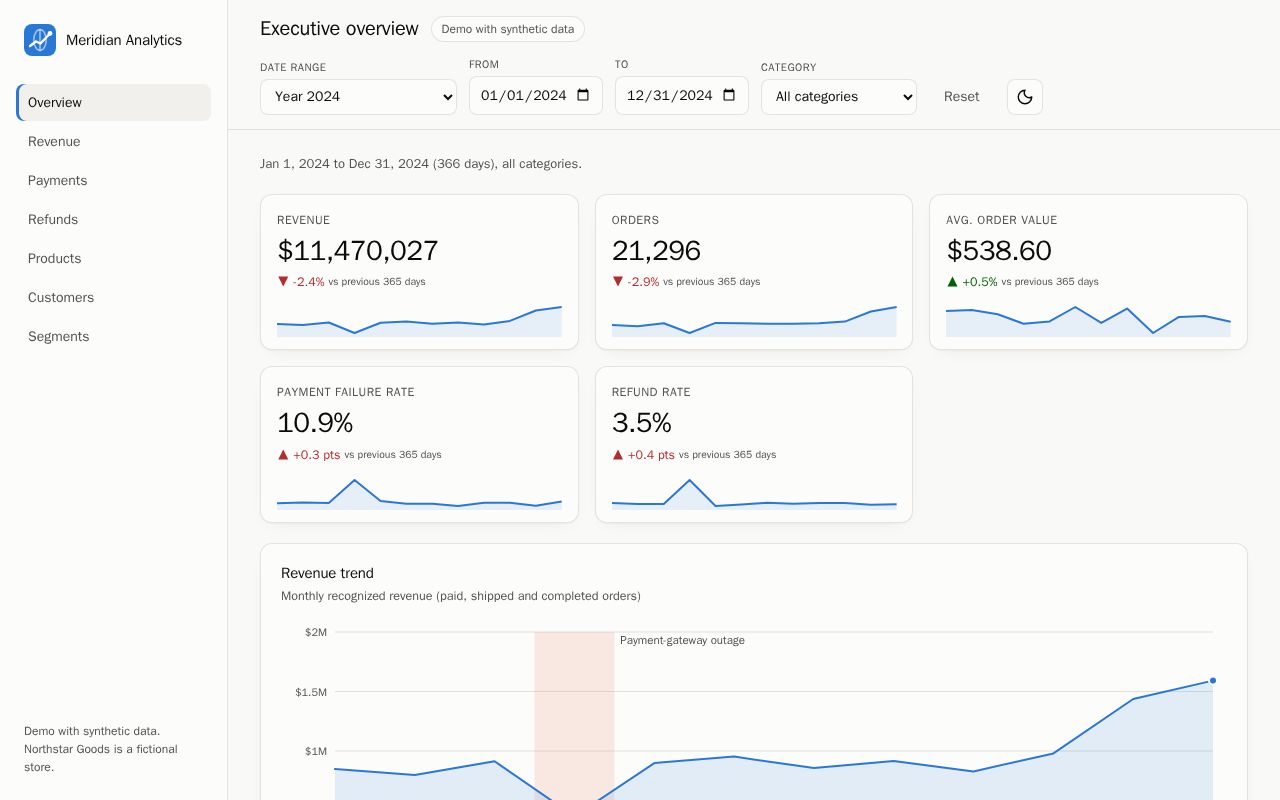Click the Avg. Order Value sparkline

coord(1088,320)
